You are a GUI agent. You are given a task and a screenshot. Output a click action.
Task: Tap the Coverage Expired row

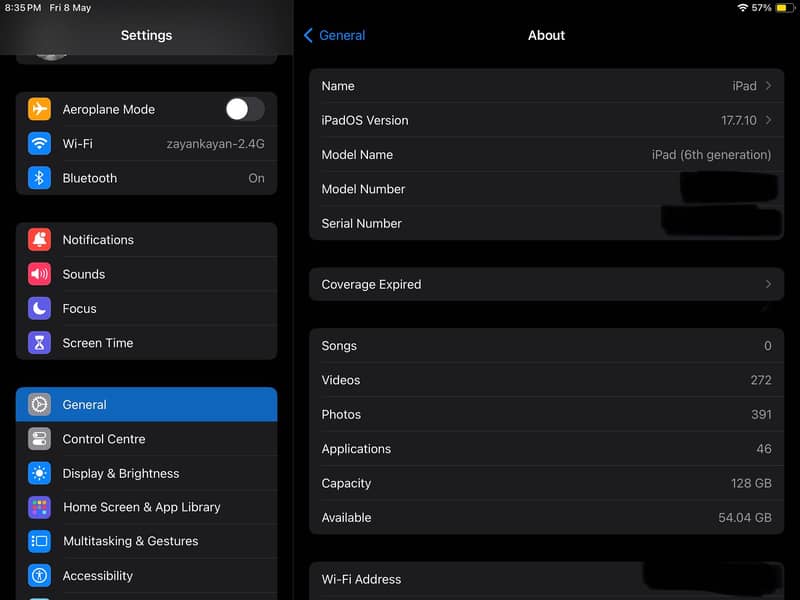tap(546, 284)
